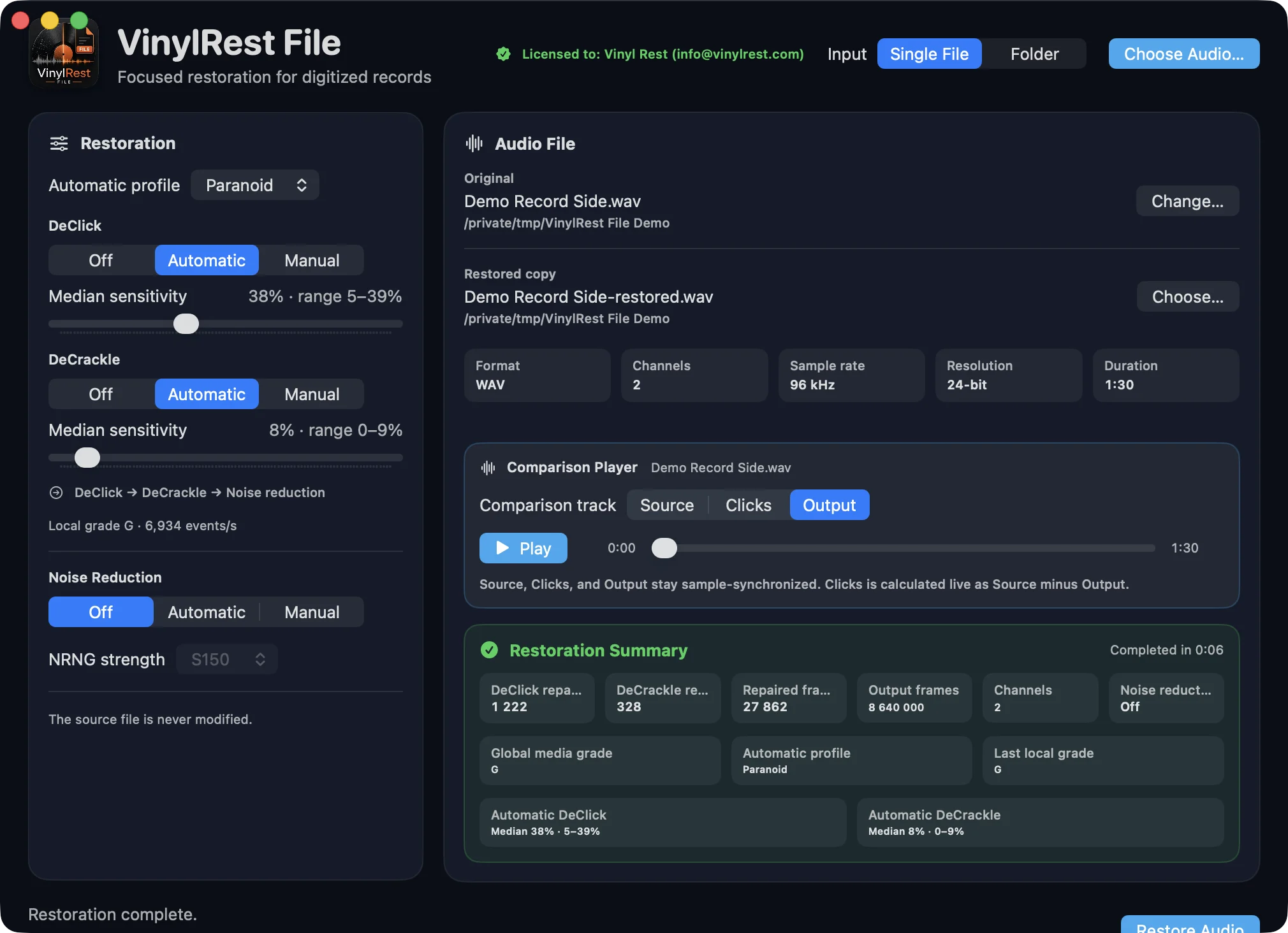The image size is (1288, 933).
Task: Click the 'Restoration complete.' status text
Action: [112, 915]
